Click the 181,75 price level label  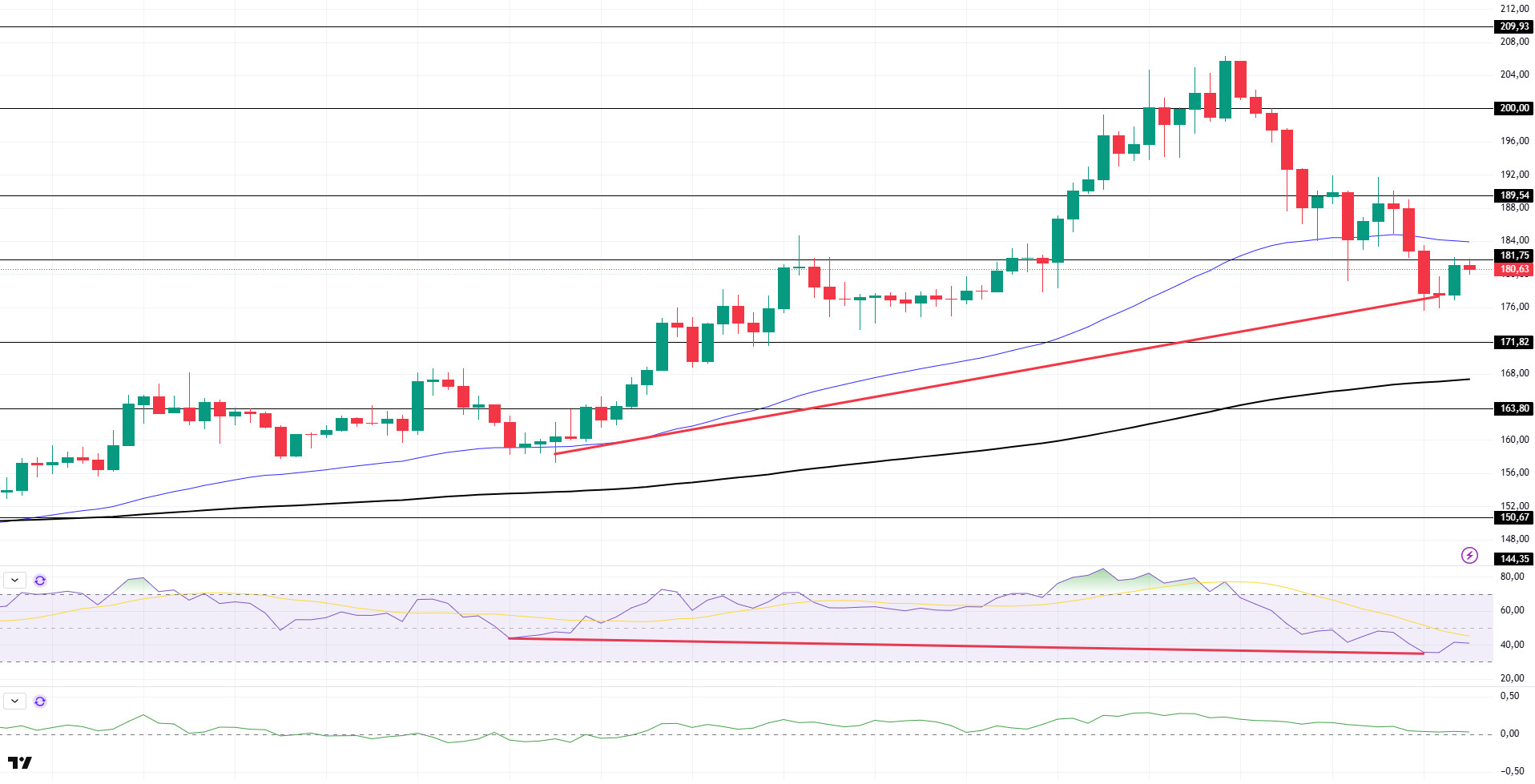click(1513, 256)
